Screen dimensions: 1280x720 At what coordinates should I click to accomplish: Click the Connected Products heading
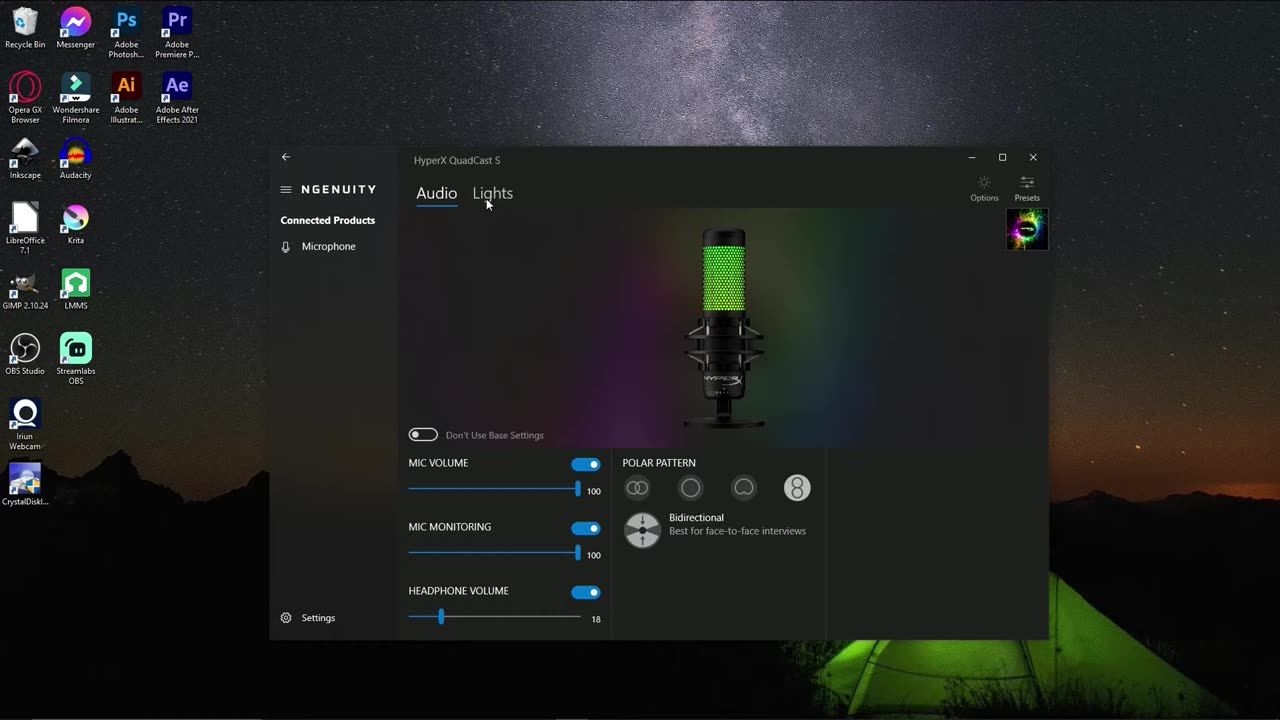(328, 220)
